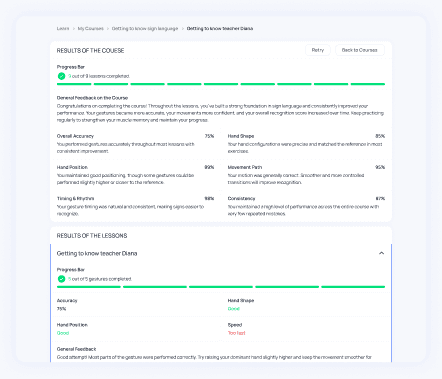The width and height of the screenshot is (442, 379).
Task: Click the Getting to know teacher Diana lesson title
Action: click(x=97, y=253)
